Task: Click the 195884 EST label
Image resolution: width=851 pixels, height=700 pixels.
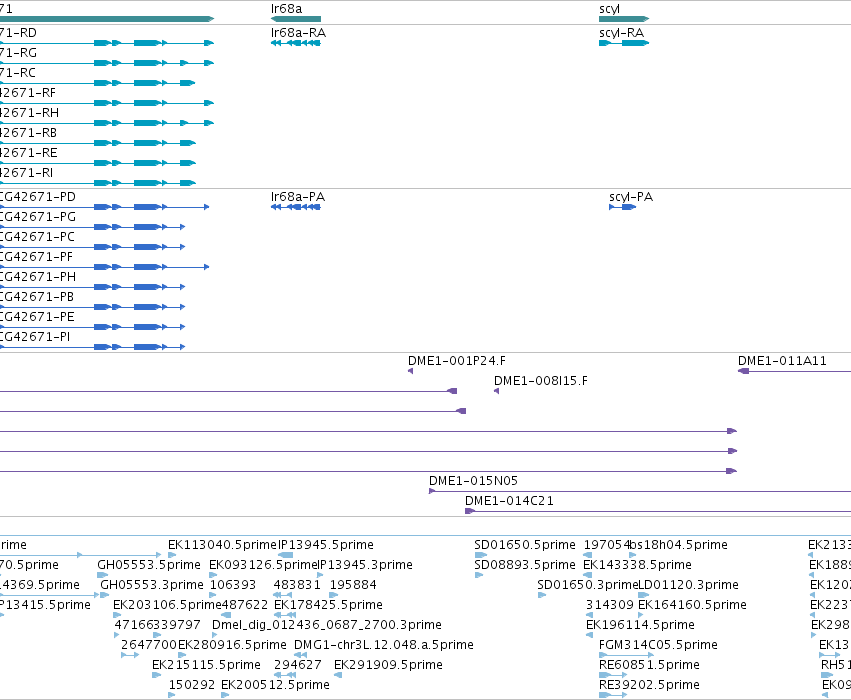Action: click(x=353, y=585)
